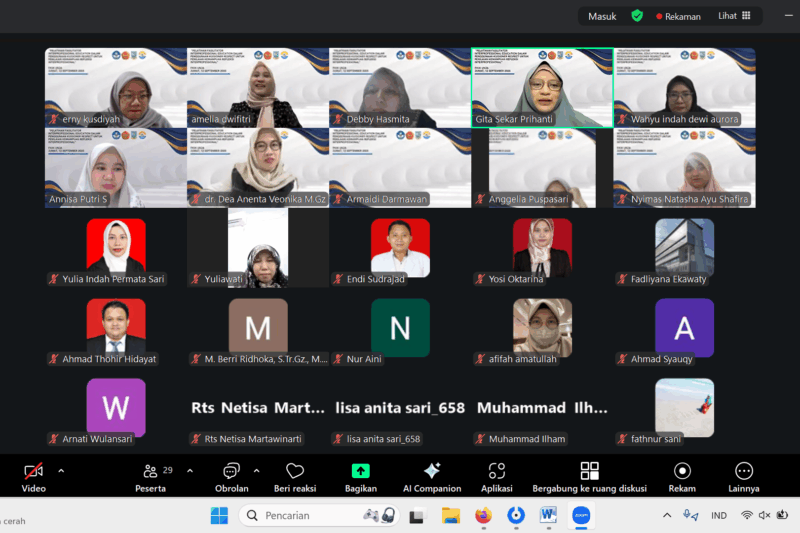Start recording with Rekam button

(682, 477)
